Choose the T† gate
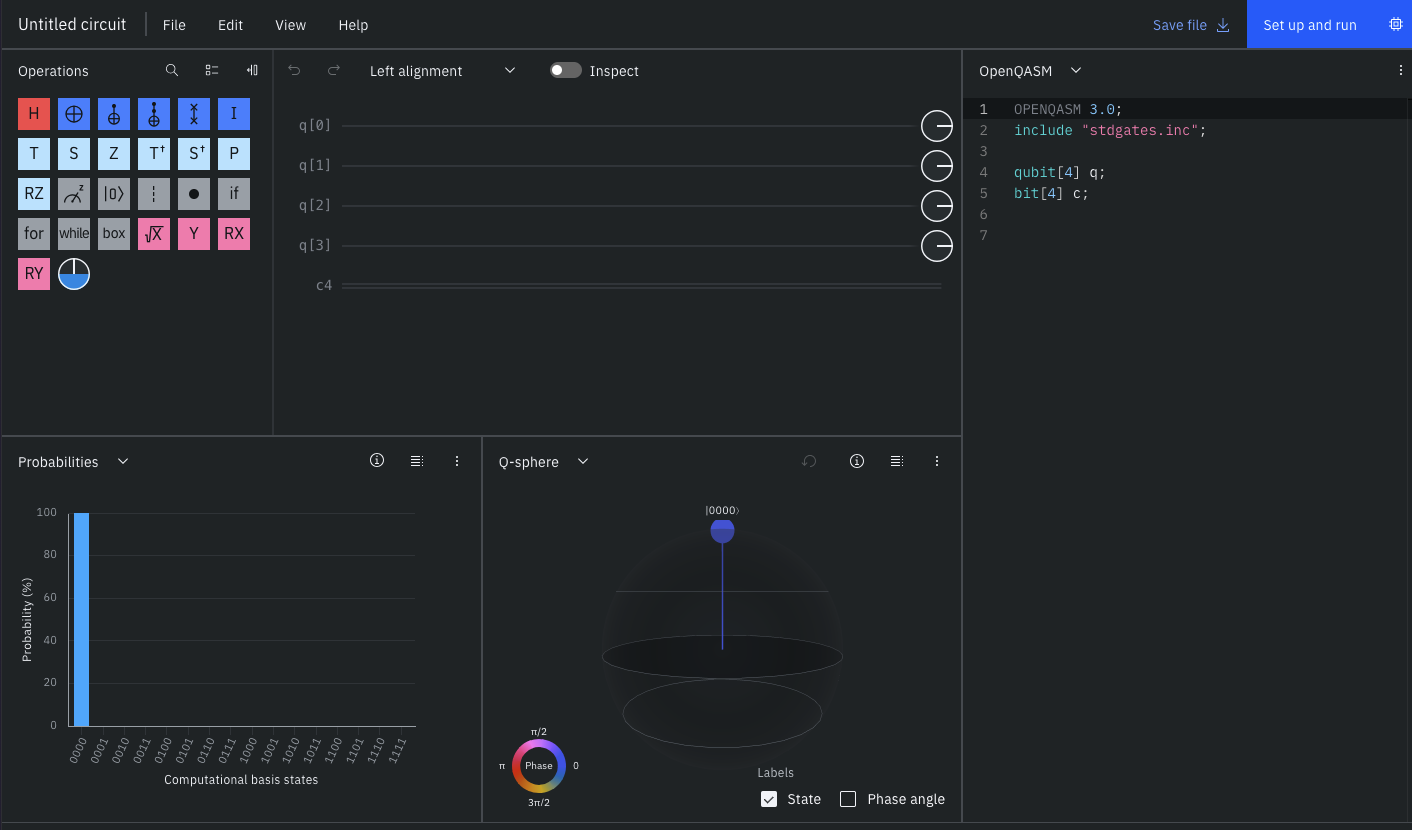1412x830 pixels. [x=154, y=154]
